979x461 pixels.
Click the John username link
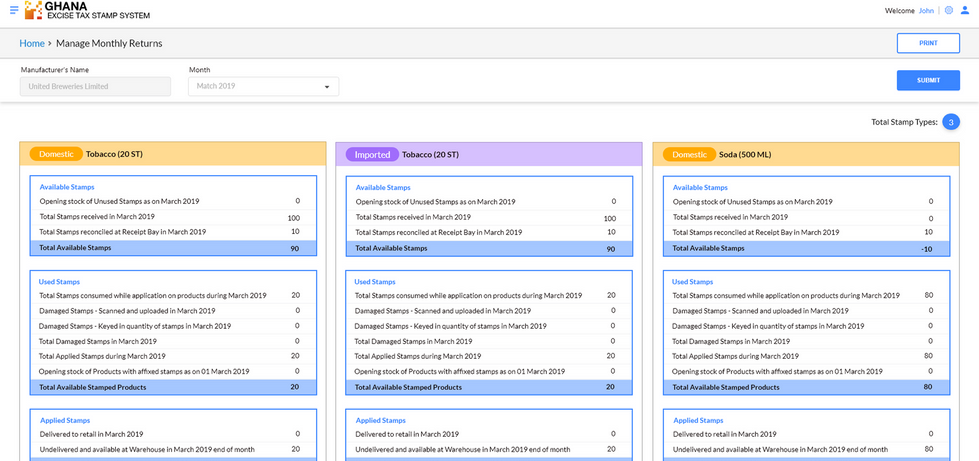coord(926,11)
